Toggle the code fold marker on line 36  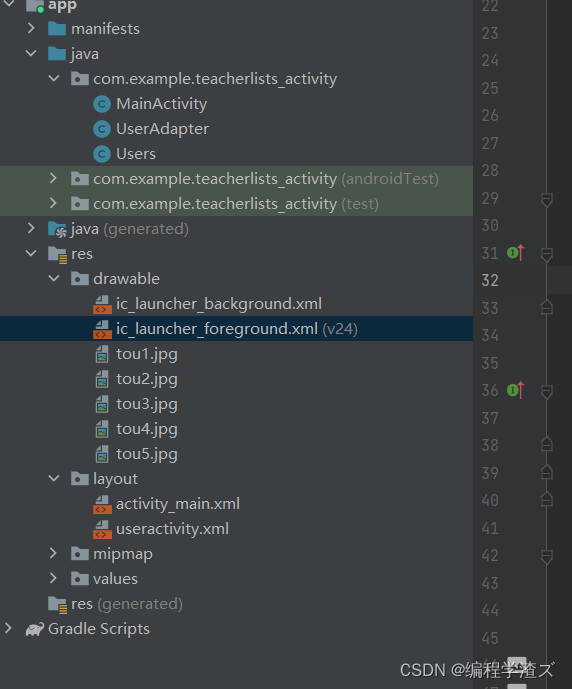point(547,392)
